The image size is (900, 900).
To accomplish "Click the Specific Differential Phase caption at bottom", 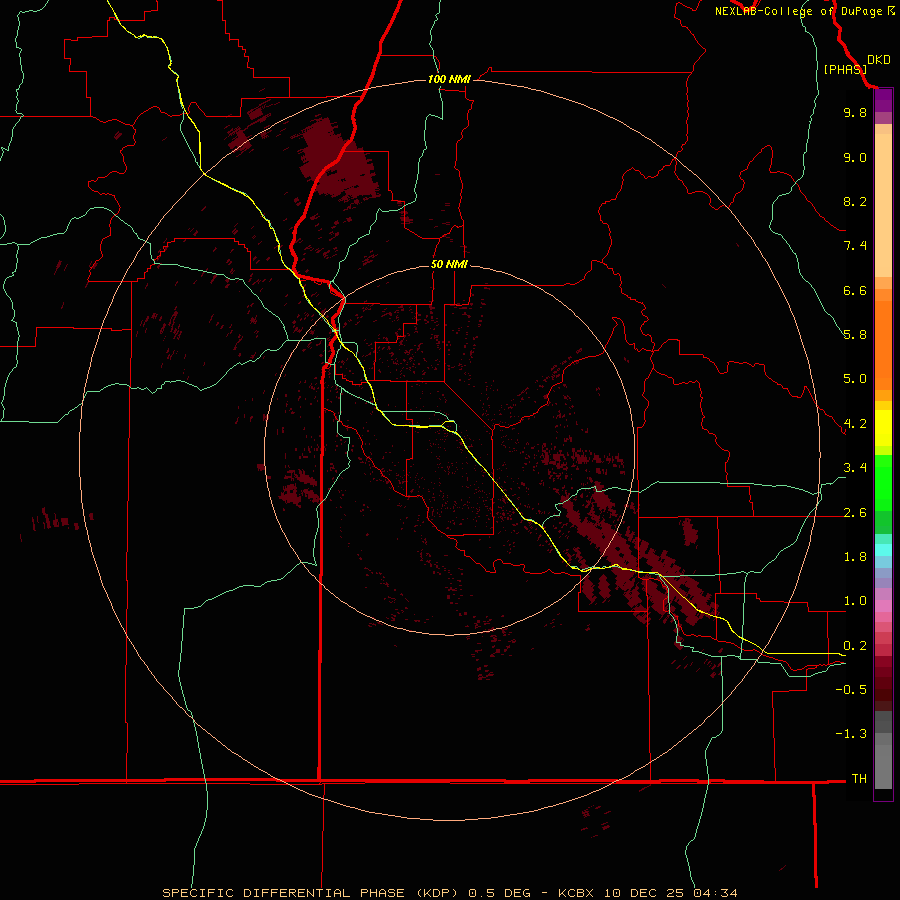I will coord(449,893).
